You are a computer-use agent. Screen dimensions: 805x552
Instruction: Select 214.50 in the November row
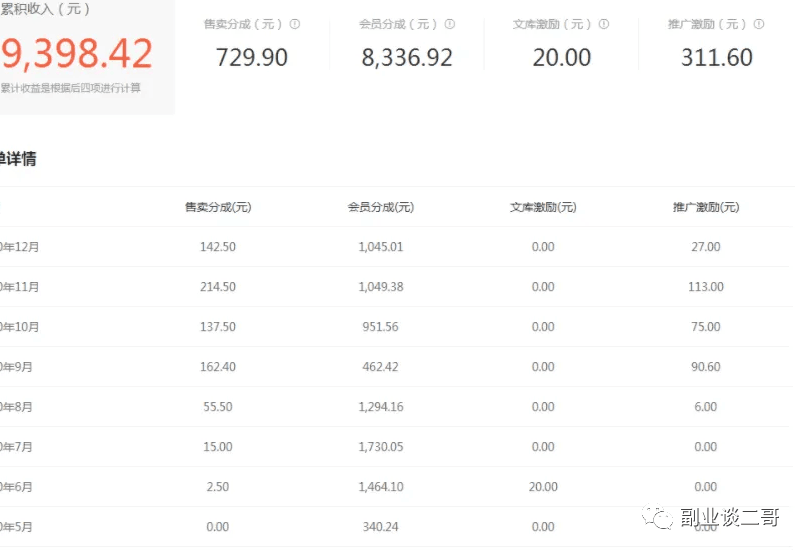(218, 287)
